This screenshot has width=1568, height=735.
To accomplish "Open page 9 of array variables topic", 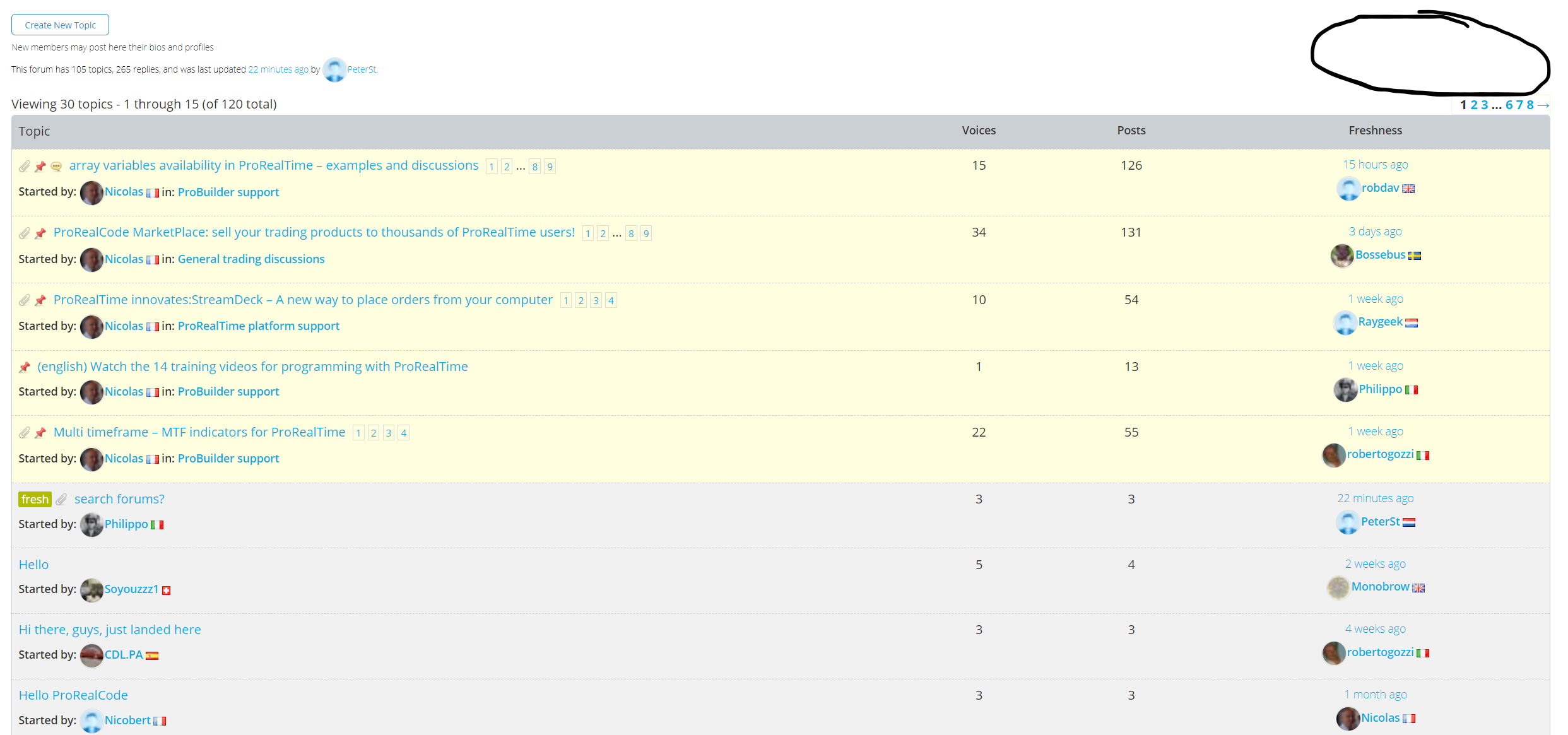I will [550, 167].
